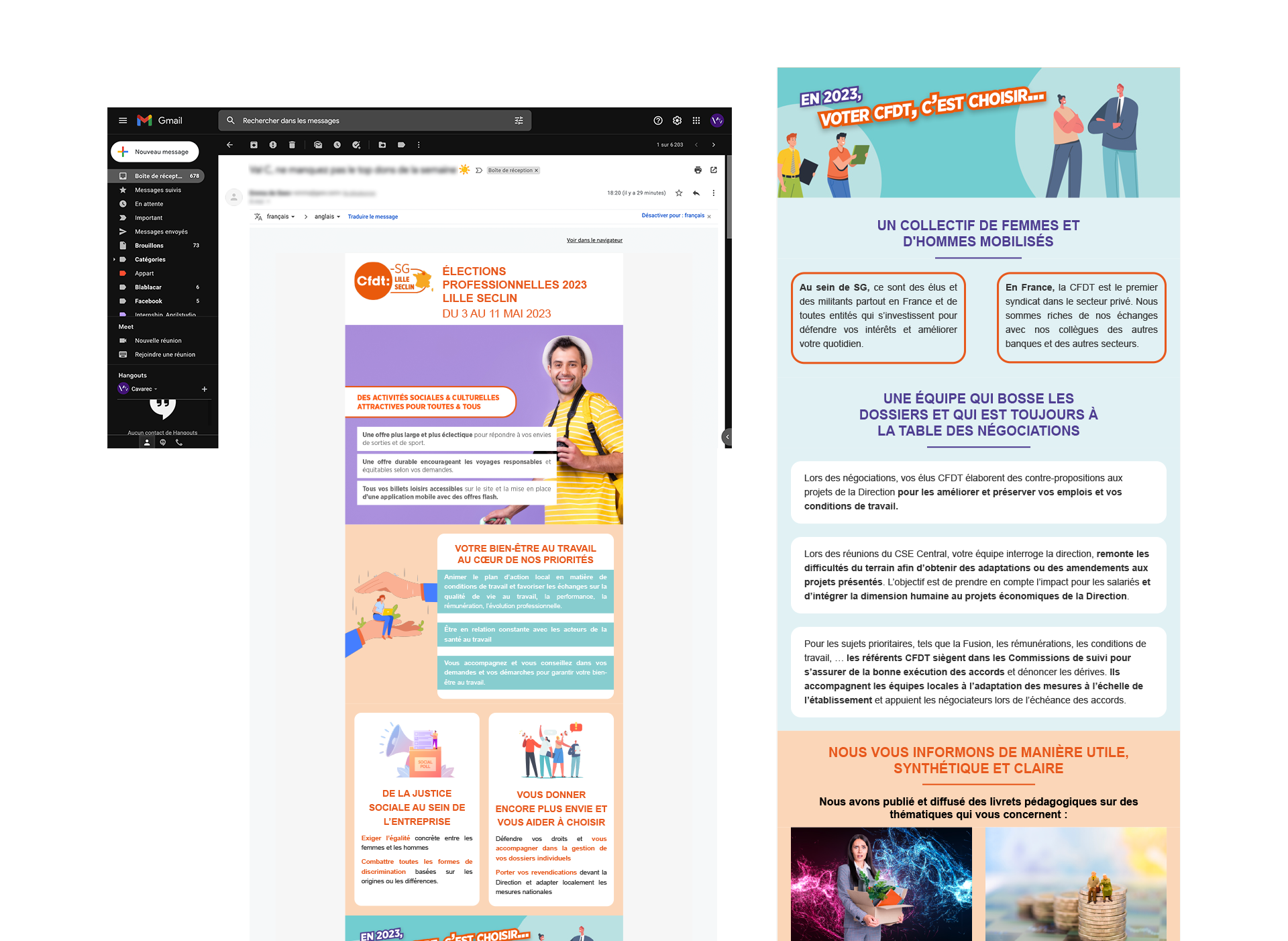The image size is (1288, 941).
Task: Click Traduire le message link
Action: pos(373,217)
